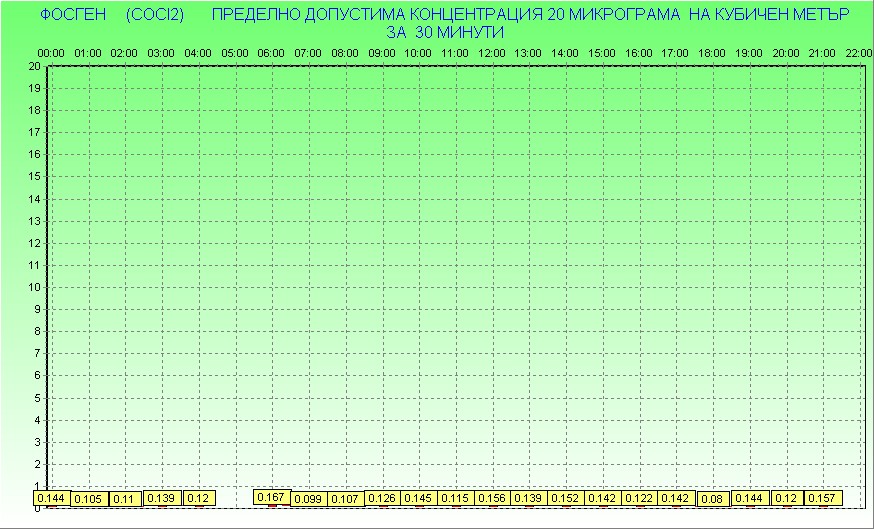Select the 0.122 value label
The image size is (874, 529).
(639, 498)
